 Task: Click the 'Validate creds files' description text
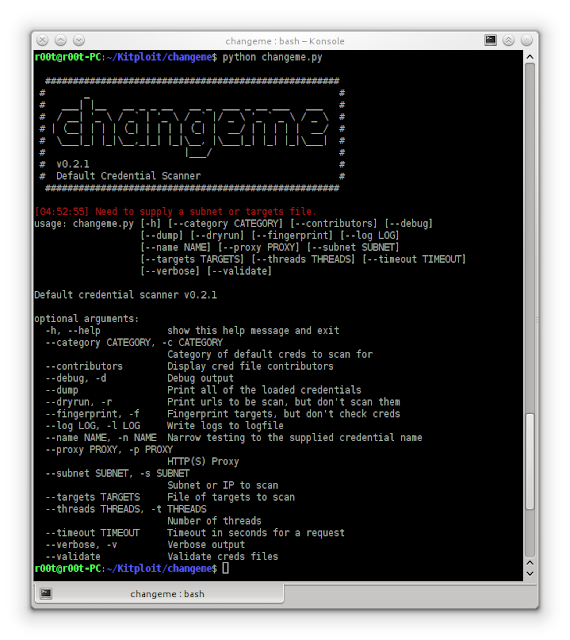pyautogui.click(x=223, y=556)
